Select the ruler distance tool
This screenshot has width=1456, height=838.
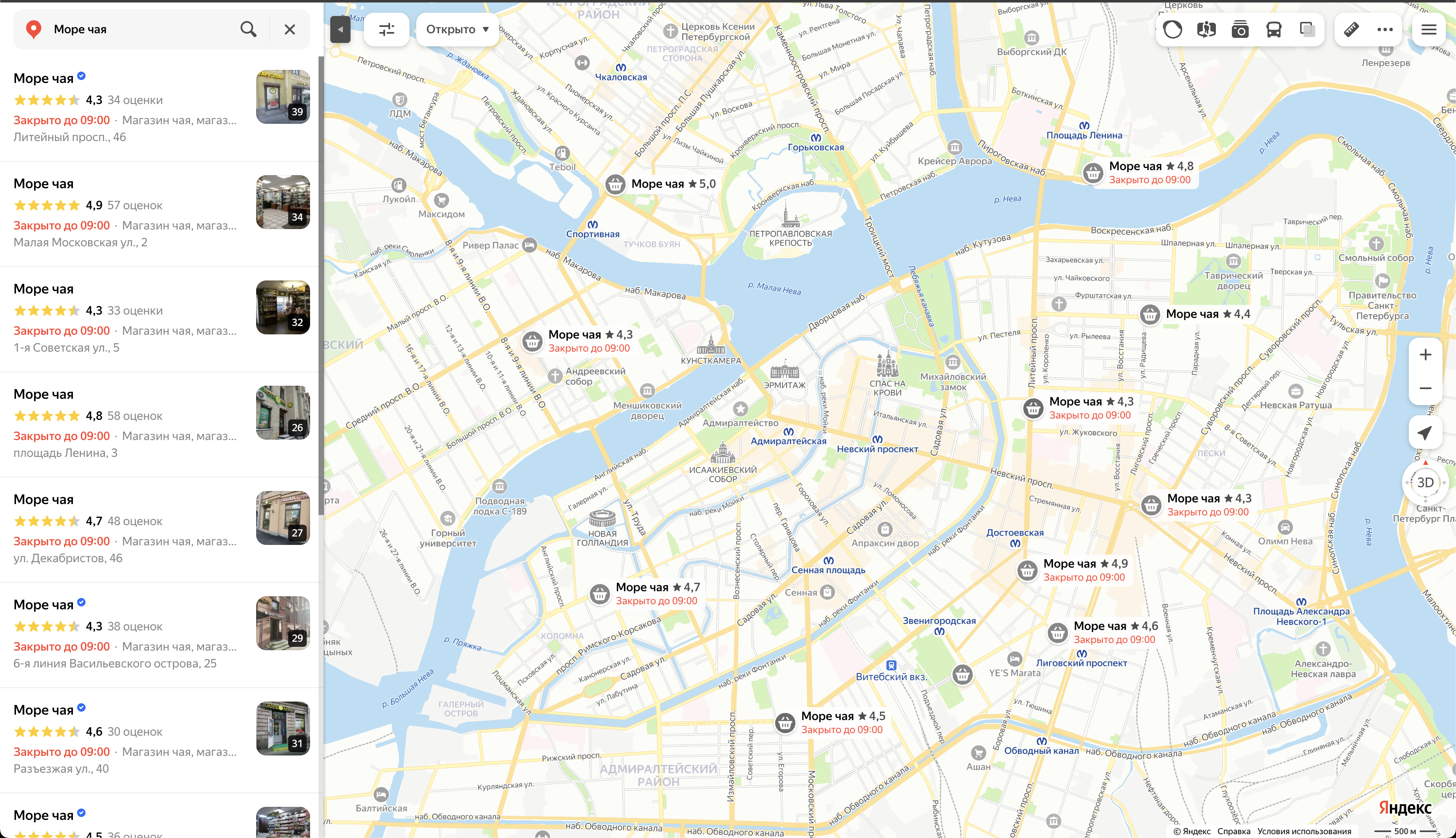coord(1351,29)
